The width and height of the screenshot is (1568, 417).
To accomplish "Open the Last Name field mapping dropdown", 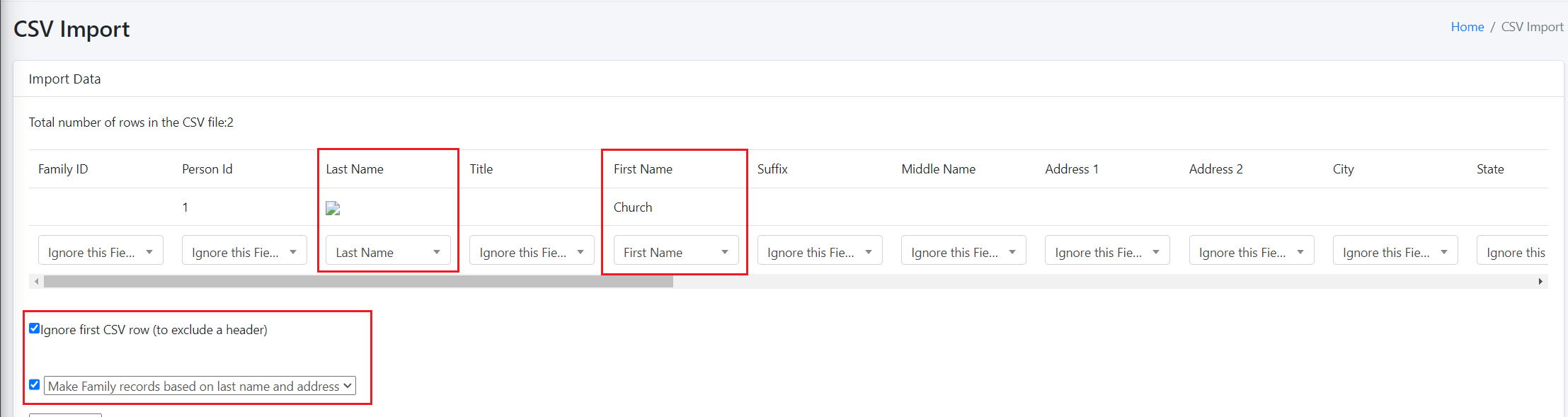I will tap(388, 251).
